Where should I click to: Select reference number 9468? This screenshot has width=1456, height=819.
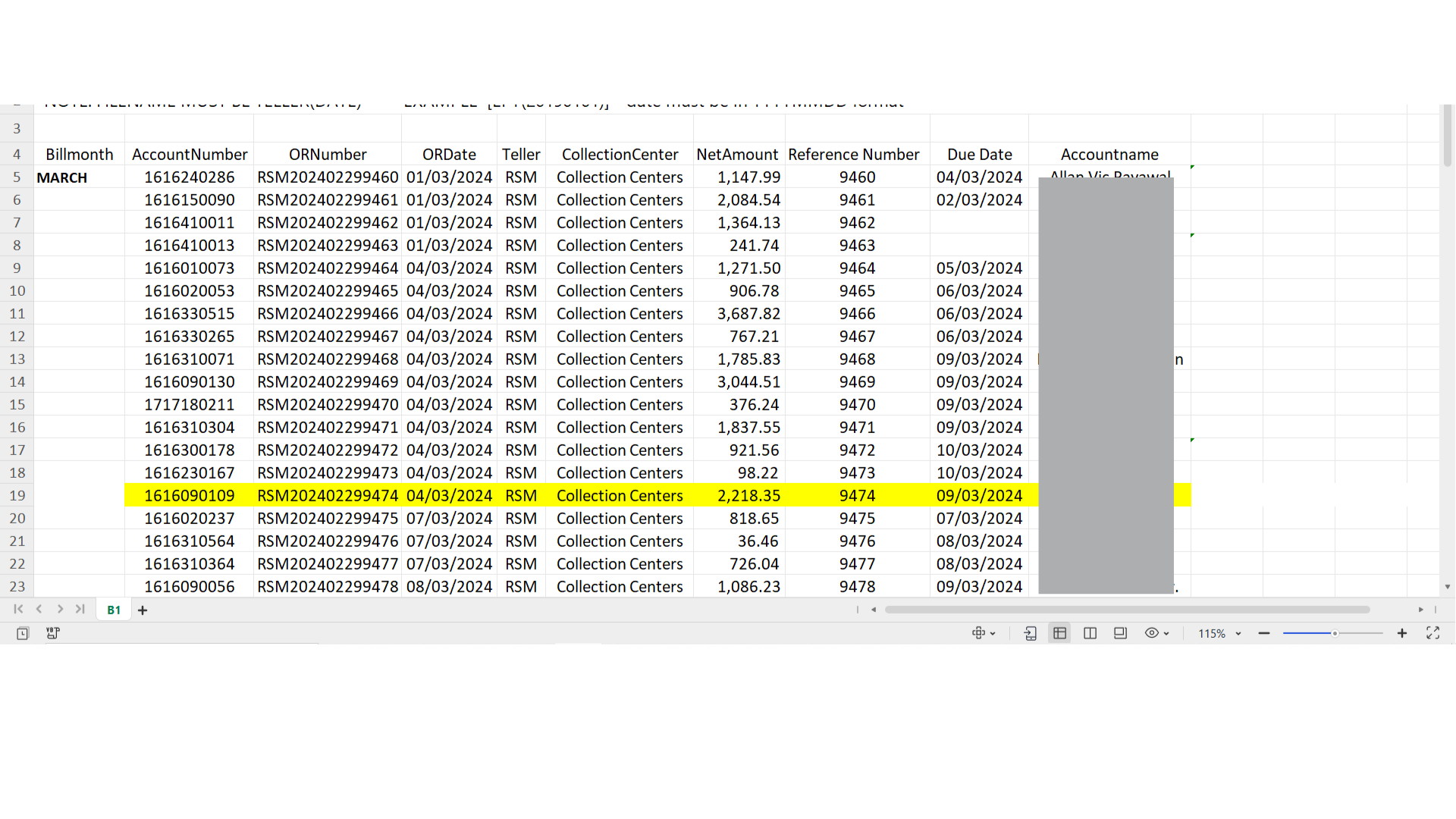pos(858,359)
